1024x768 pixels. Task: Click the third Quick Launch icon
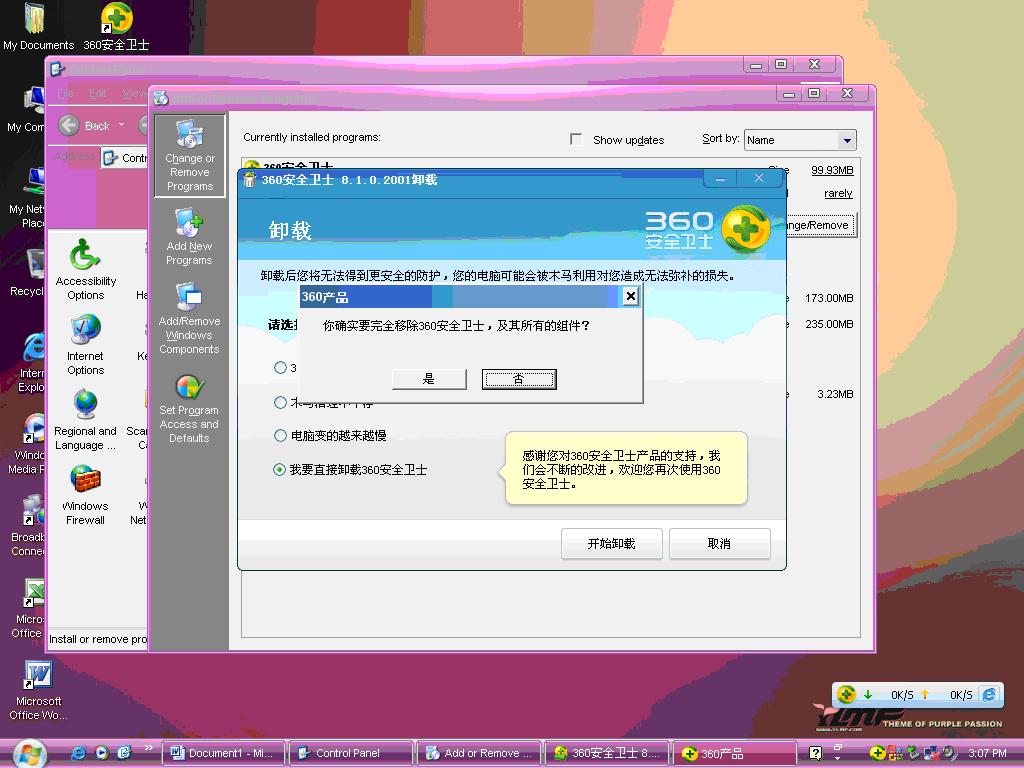[124, 753]
